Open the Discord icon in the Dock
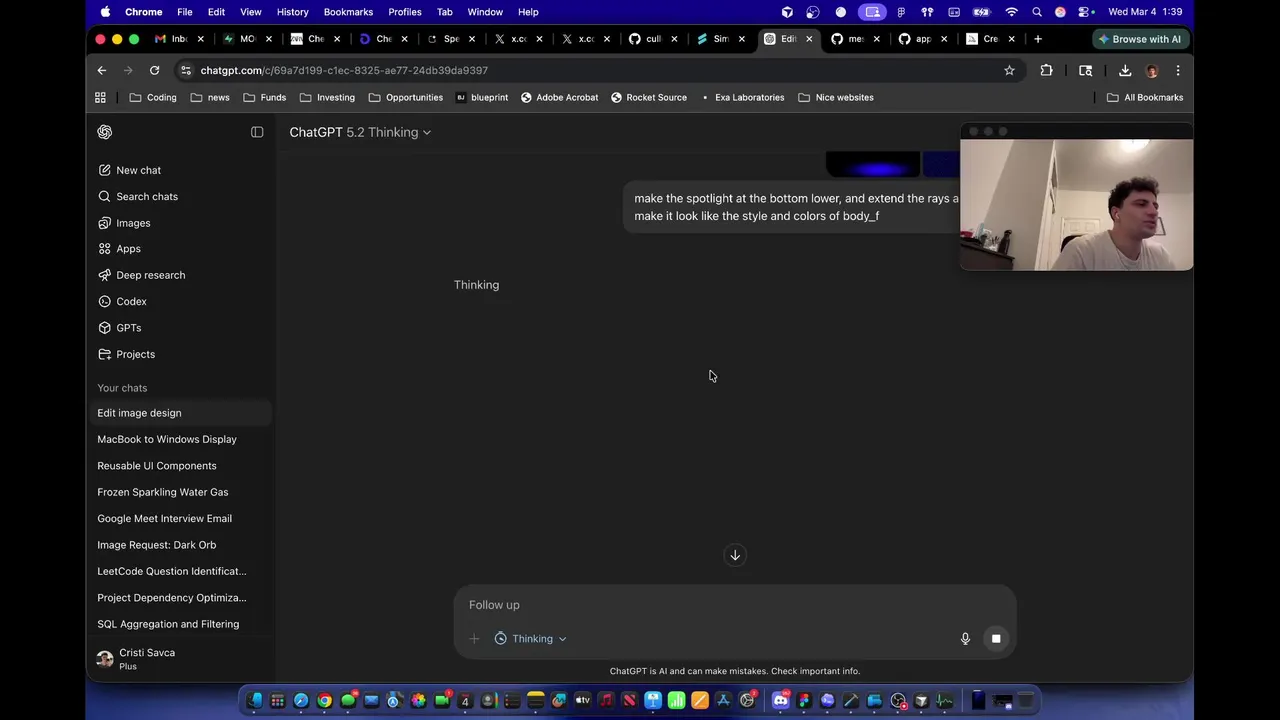Viewport: 1280px width, 720px height. (x=780, y=701)
